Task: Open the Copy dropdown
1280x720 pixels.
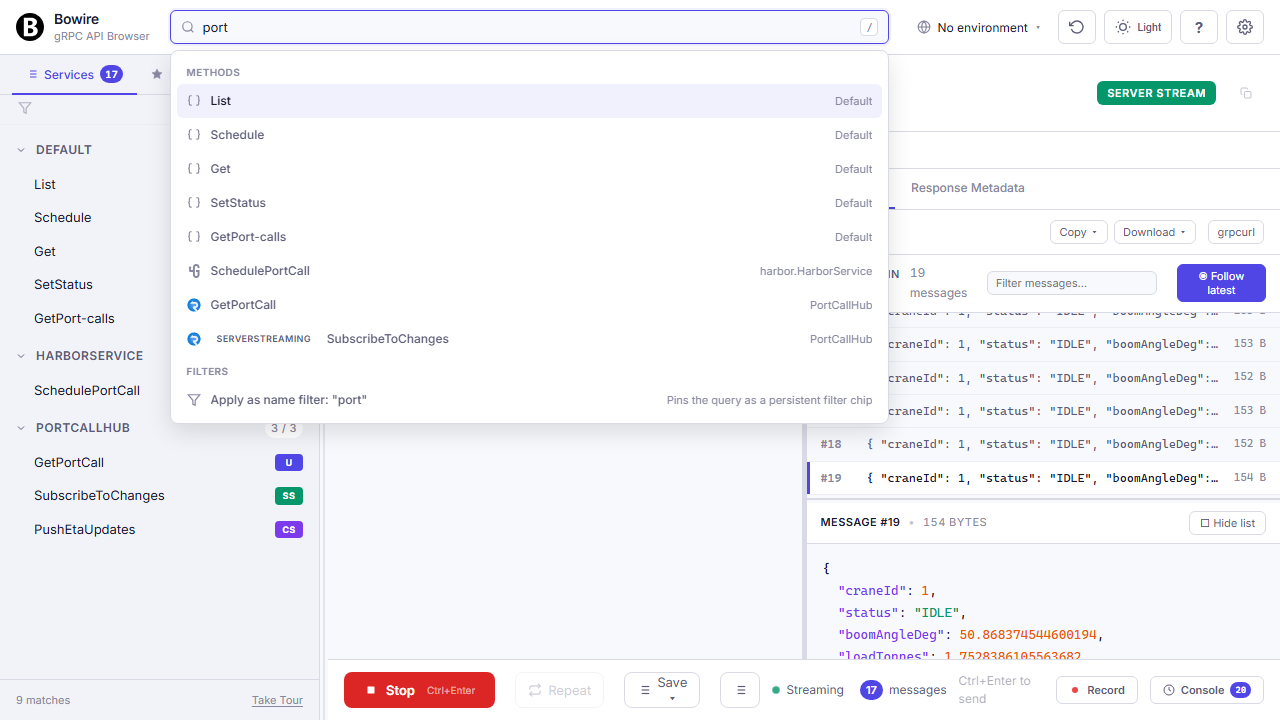Action: click(1078, 232)
